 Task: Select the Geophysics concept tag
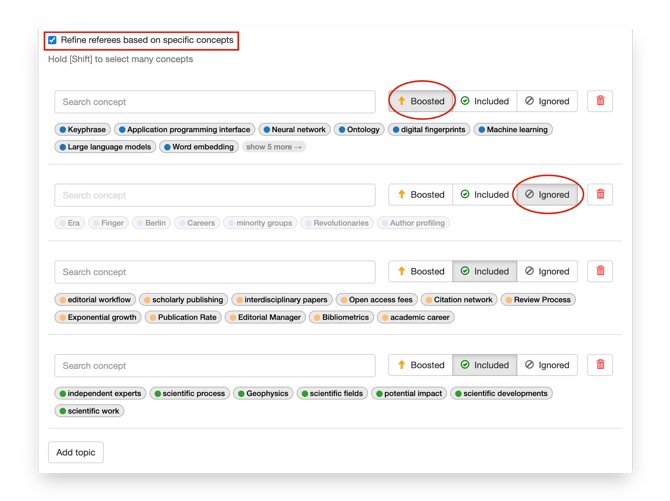point(263,394)
